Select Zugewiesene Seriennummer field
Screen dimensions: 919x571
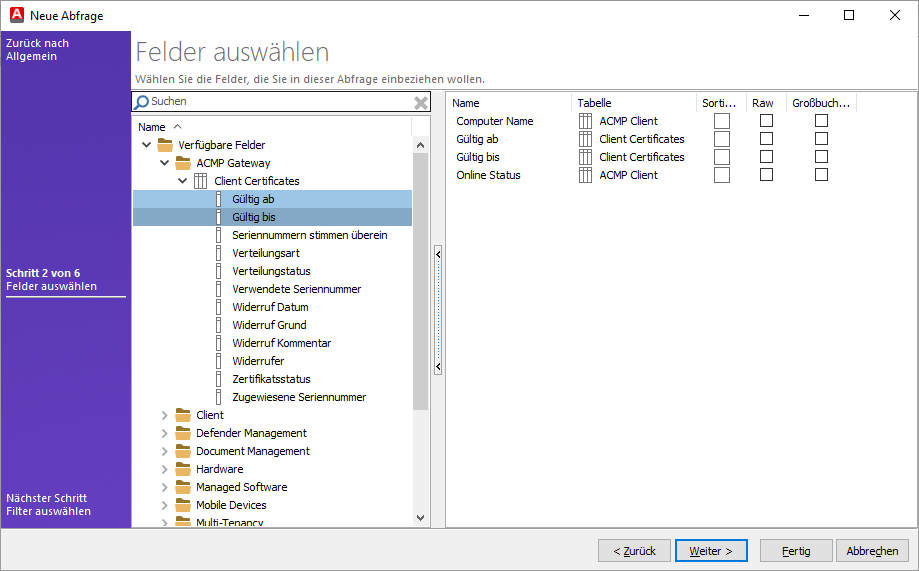pos(299,397)
